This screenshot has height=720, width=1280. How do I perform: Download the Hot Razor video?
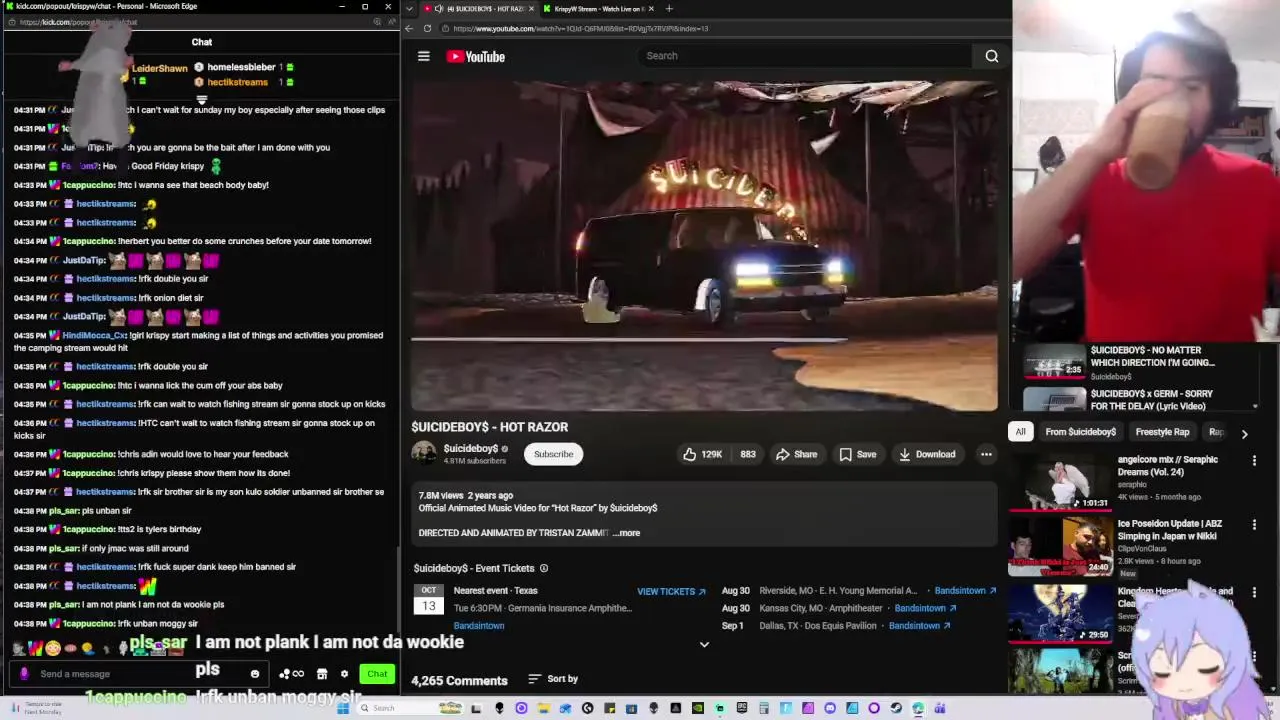(x=927, y=454)
